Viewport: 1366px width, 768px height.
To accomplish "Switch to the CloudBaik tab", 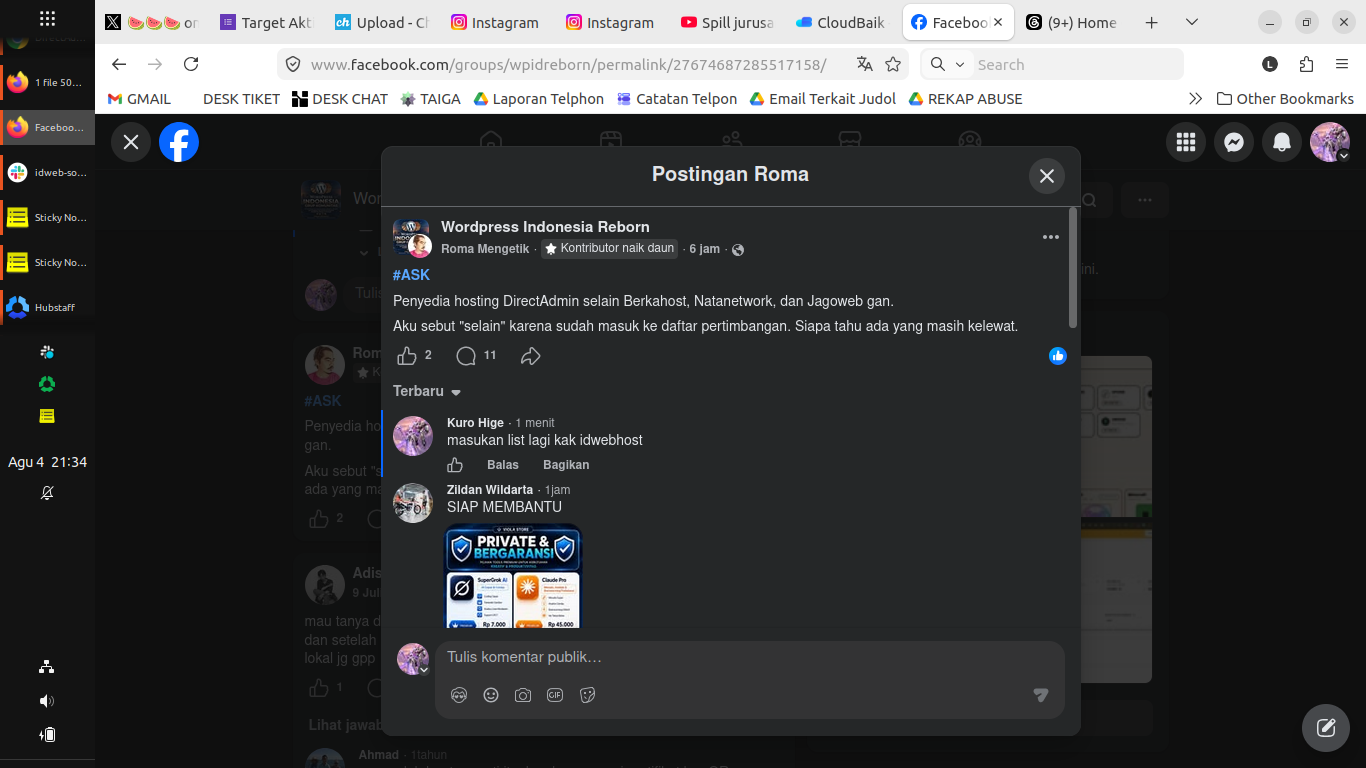I will click(x=840, y=22).
